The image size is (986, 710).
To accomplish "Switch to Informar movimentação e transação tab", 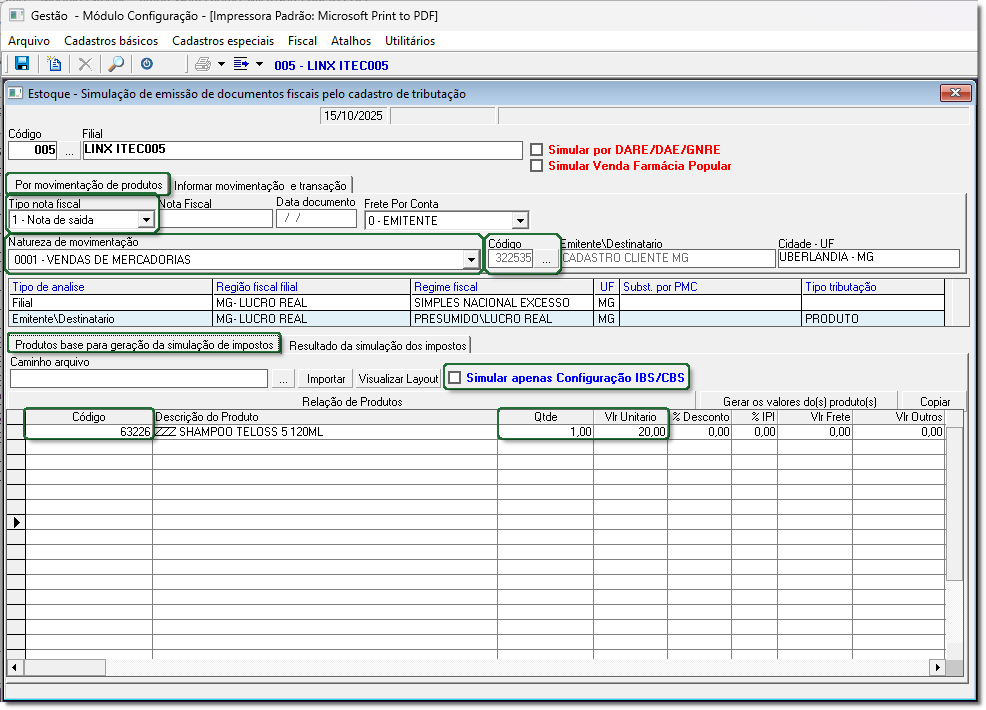I will coord(260,186).
